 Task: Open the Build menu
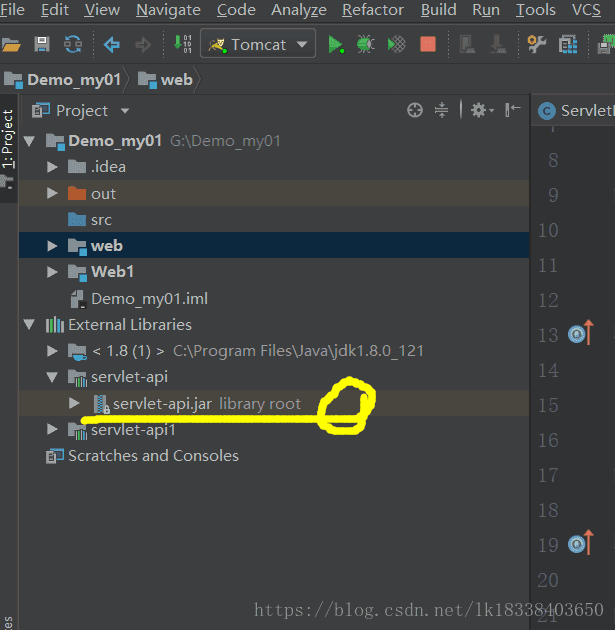pyautogui.click(x=439, y=10)
